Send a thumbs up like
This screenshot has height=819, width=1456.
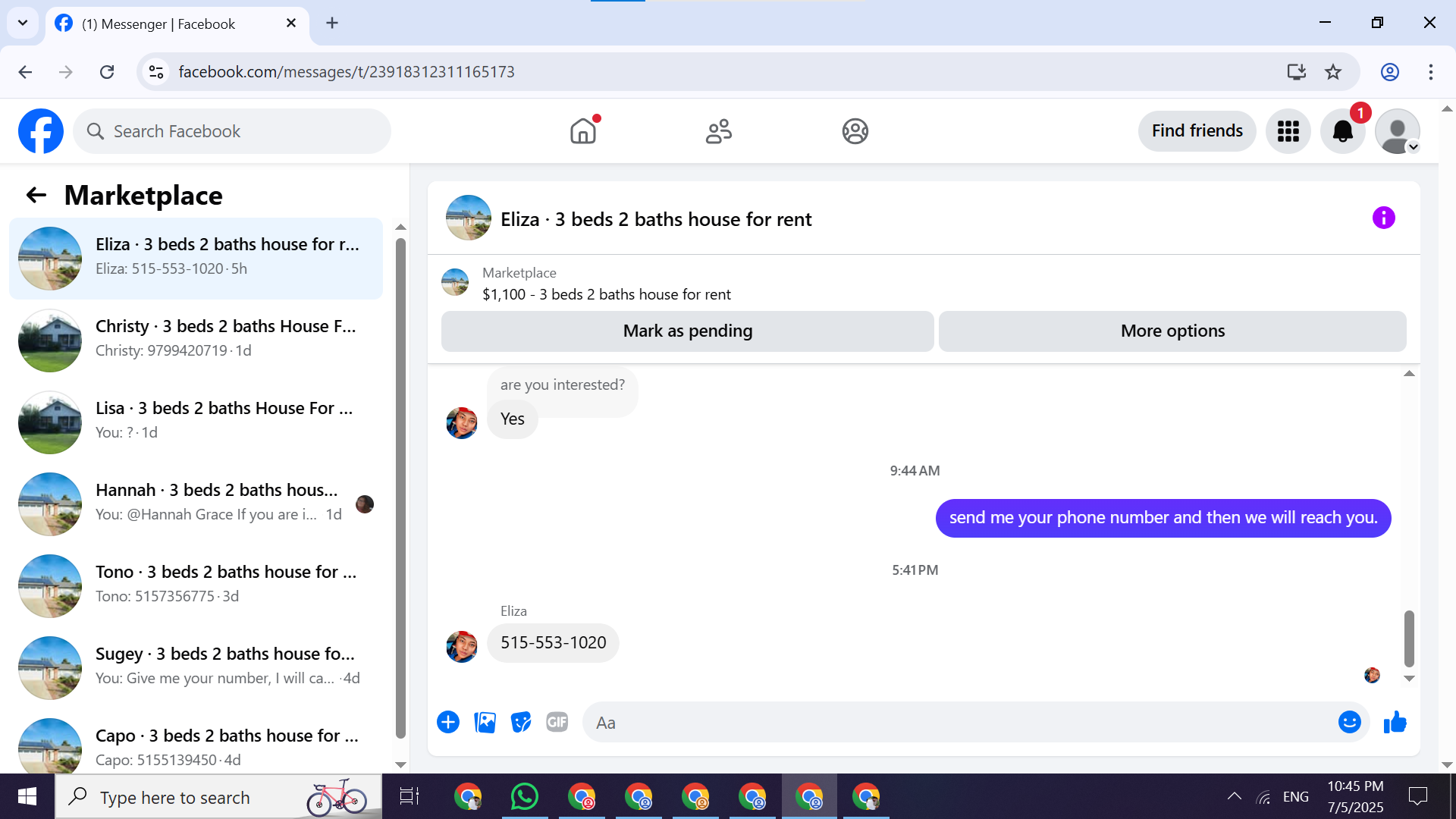point(1395,722)
